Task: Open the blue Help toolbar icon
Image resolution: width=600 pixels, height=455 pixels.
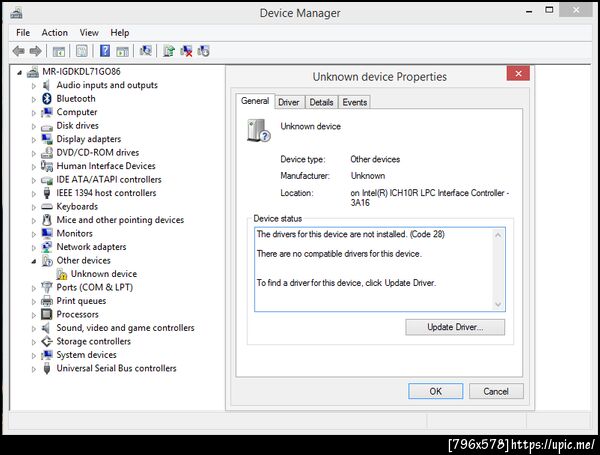Action: click(x=105, y=51)
